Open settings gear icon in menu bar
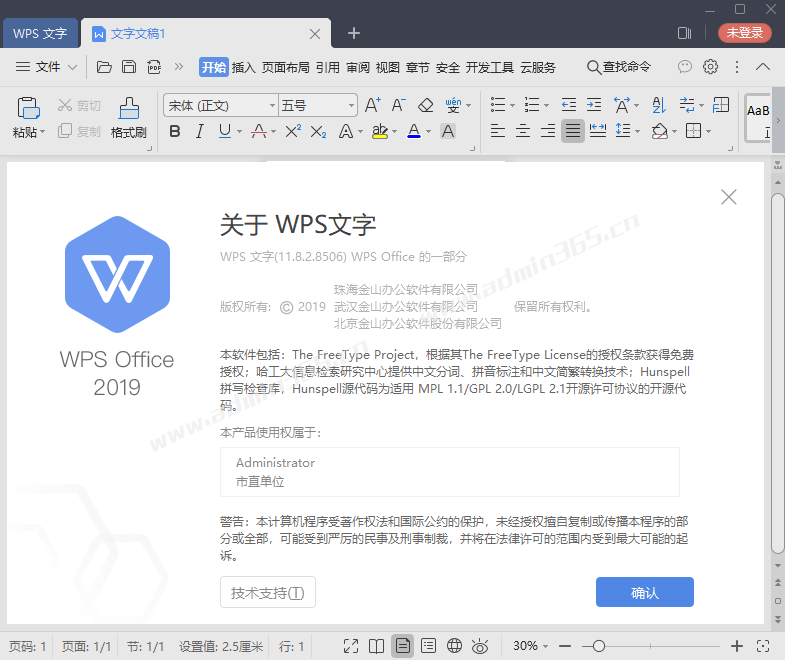 (710, 67)
